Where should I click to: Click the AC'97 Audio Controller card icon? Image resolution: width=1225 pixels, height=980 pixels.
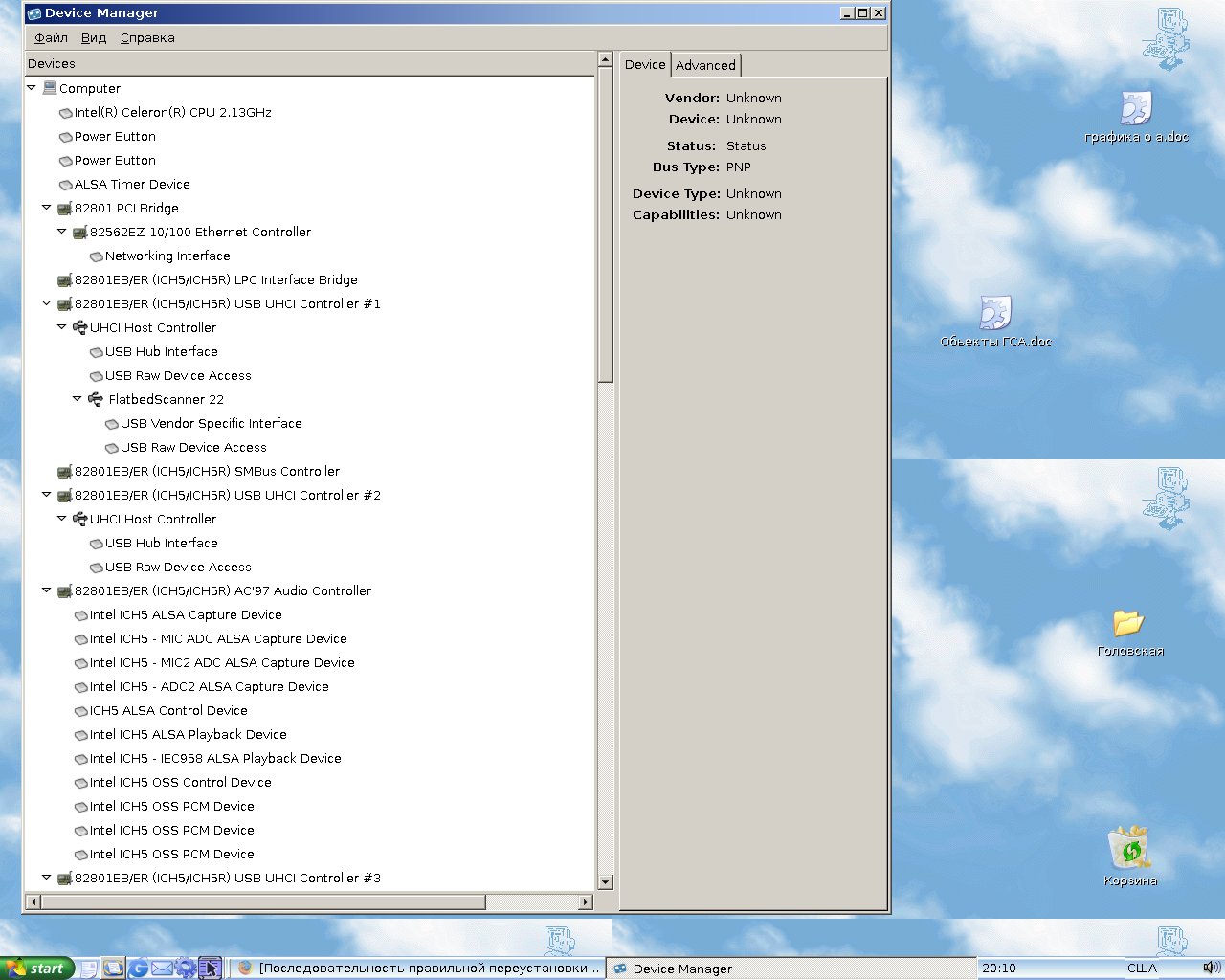[65, 591]
